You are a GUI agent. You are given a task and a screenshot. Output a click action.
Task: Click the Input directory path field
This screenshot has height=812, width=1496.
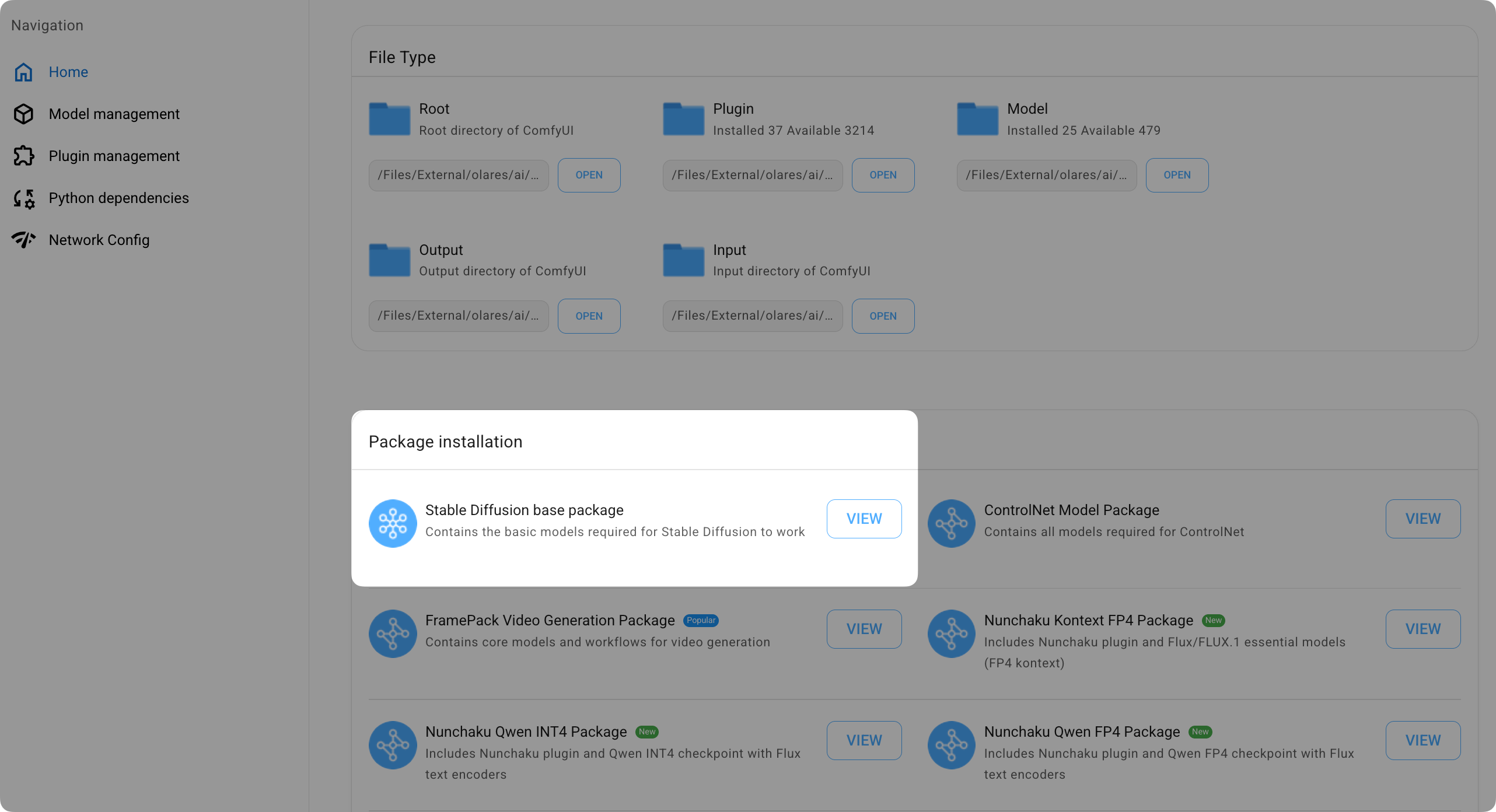click(x=752, y=316)
